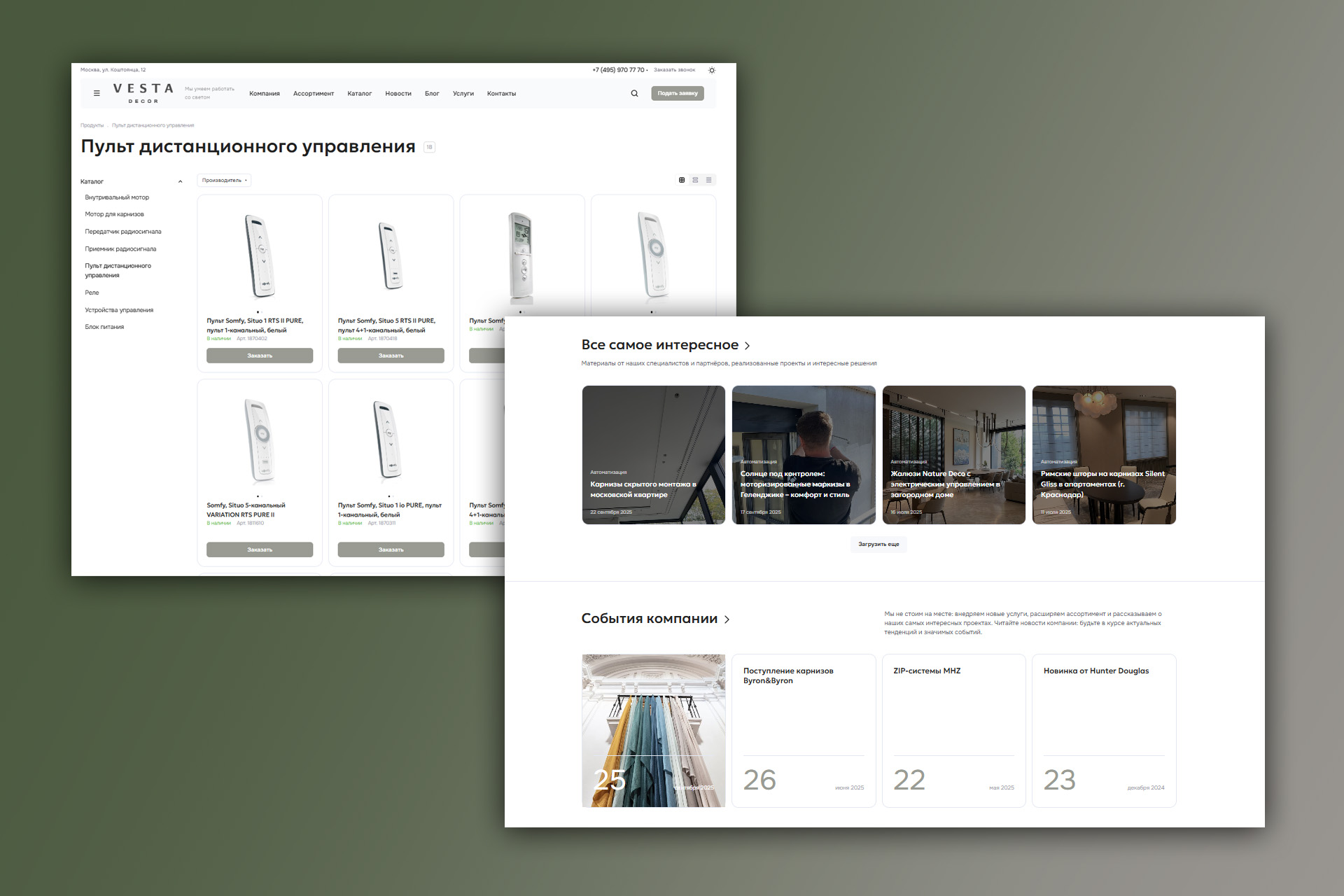Click Загрузить еще button
The height and width of the screenshot is (896, 1344).
click(878, 545)
